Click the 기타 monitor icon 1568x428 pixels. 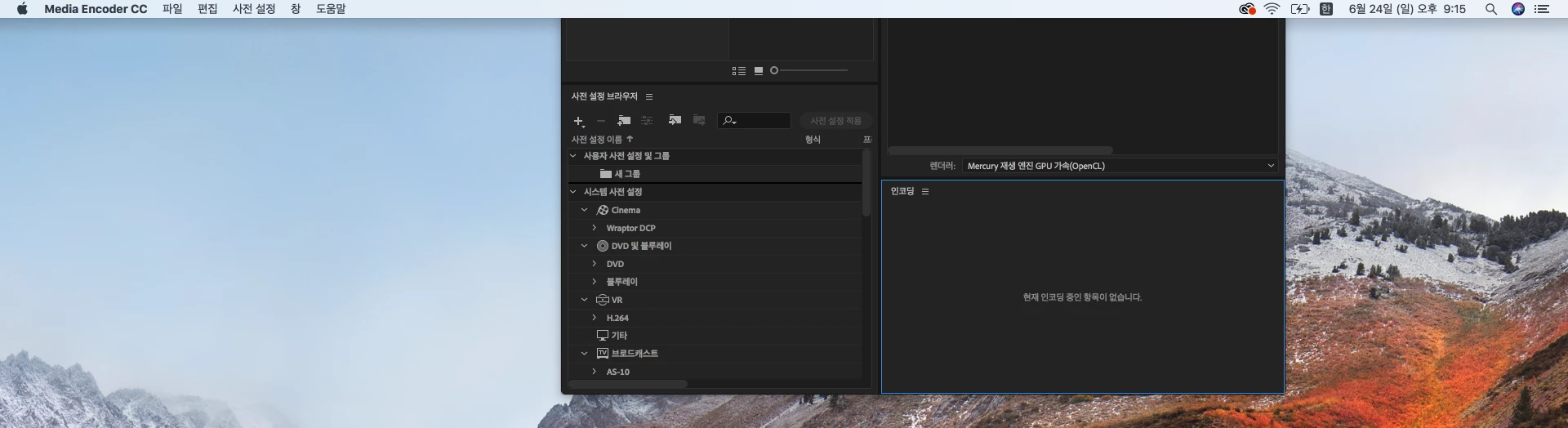603,336
